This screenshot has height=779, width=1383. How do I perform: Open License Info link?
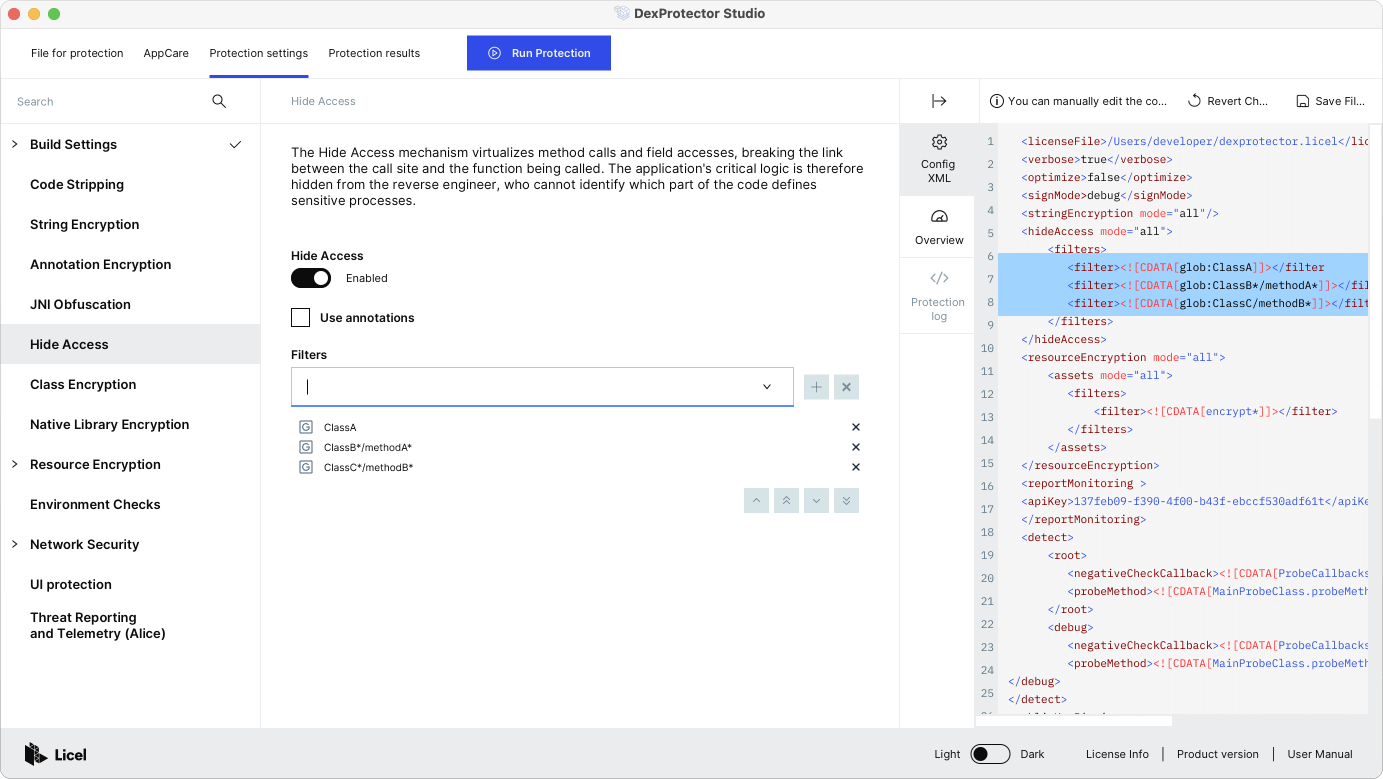point(1117,754)
